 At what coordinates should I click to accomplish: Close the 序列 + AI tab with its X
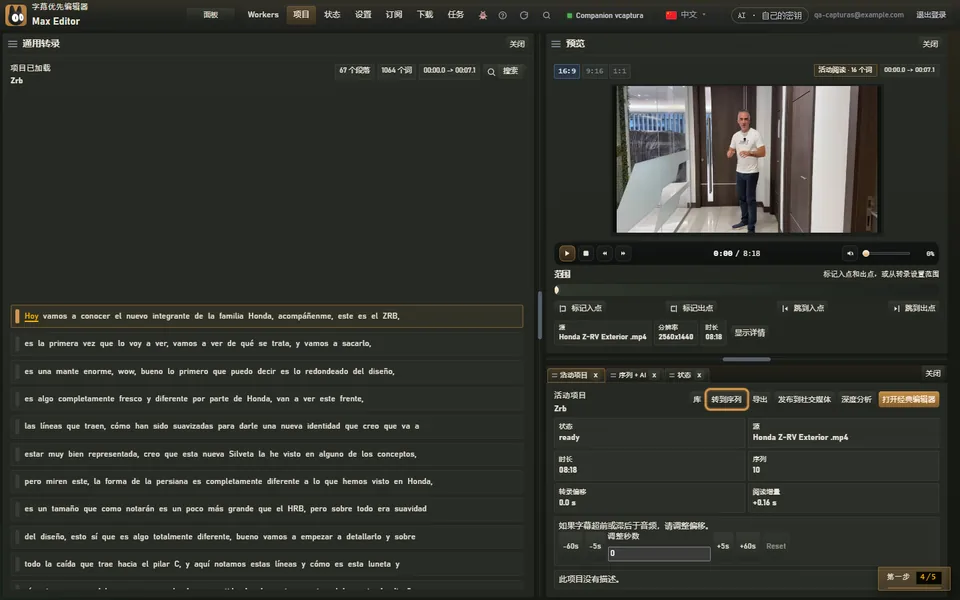point(654,375)
